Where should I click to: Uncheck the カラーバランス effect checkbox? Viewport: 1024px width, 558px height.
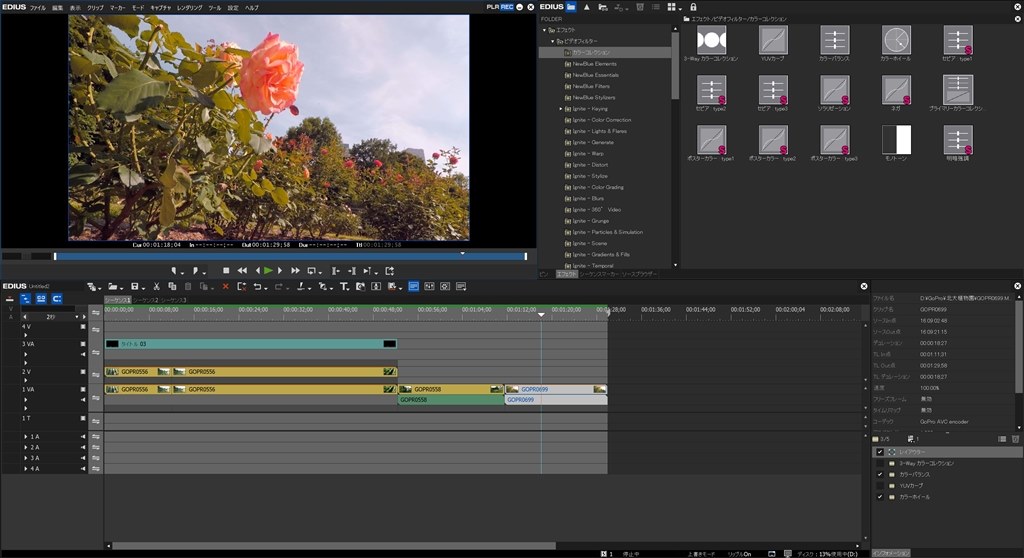point(880,474)
